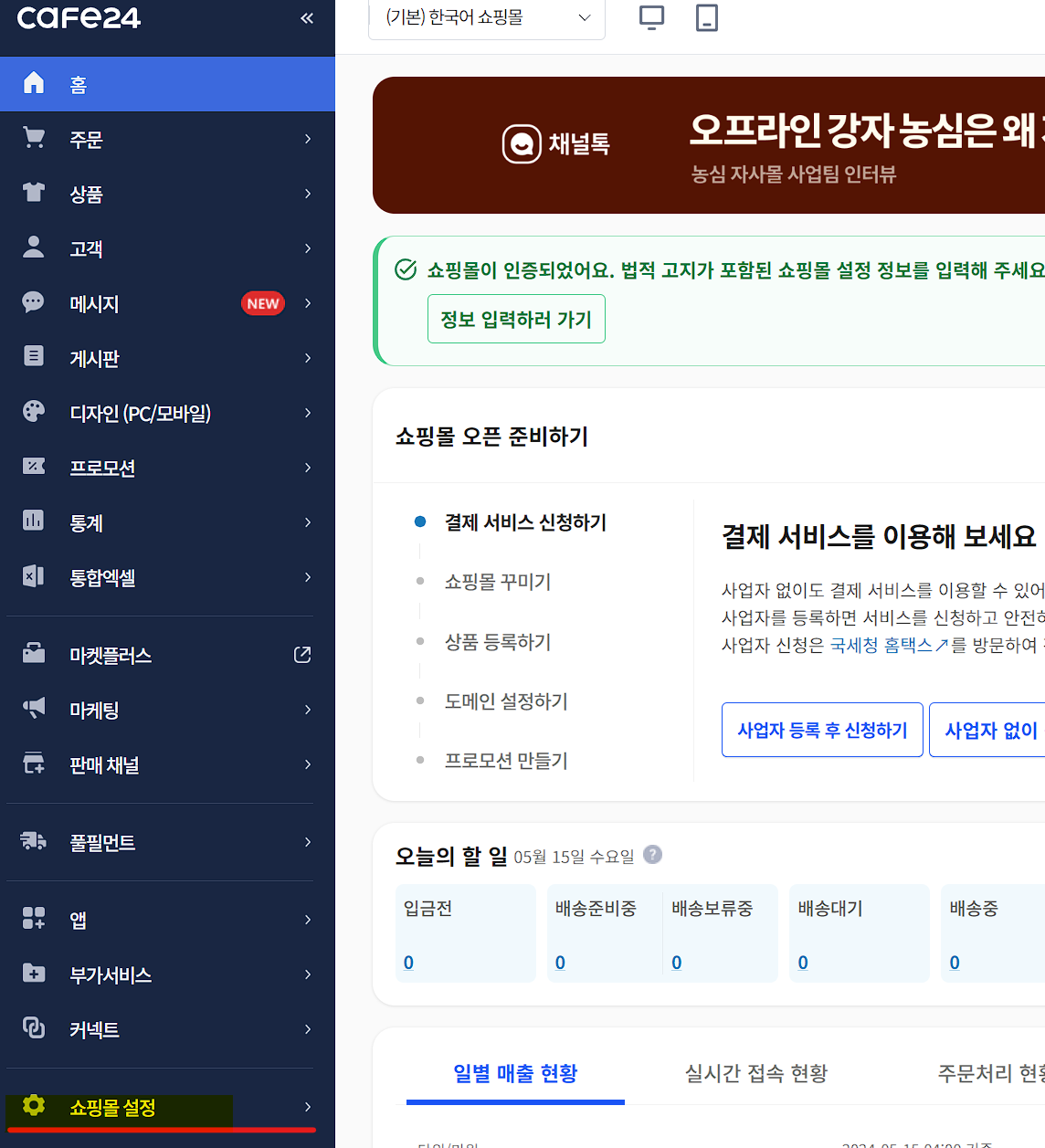This screenshot has height=1148, width=1045.
Task: Click the 채널톡 logo in banner
Action: [x=556, y=144]
